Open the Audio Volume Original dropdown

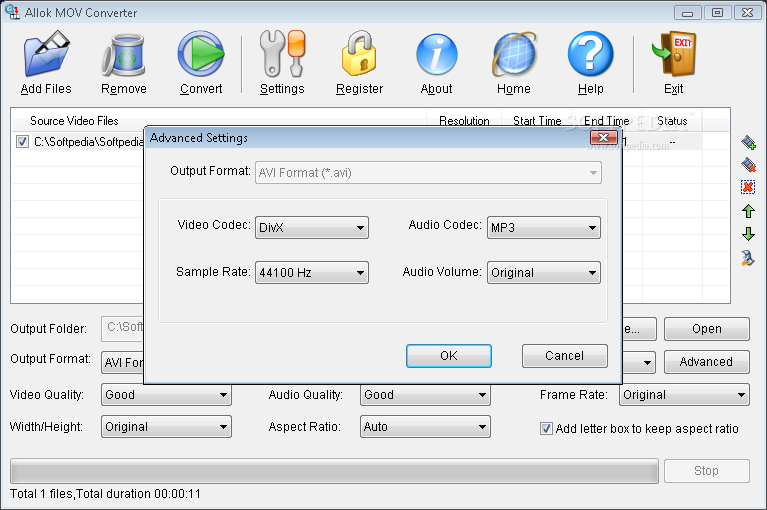point(543,272)
